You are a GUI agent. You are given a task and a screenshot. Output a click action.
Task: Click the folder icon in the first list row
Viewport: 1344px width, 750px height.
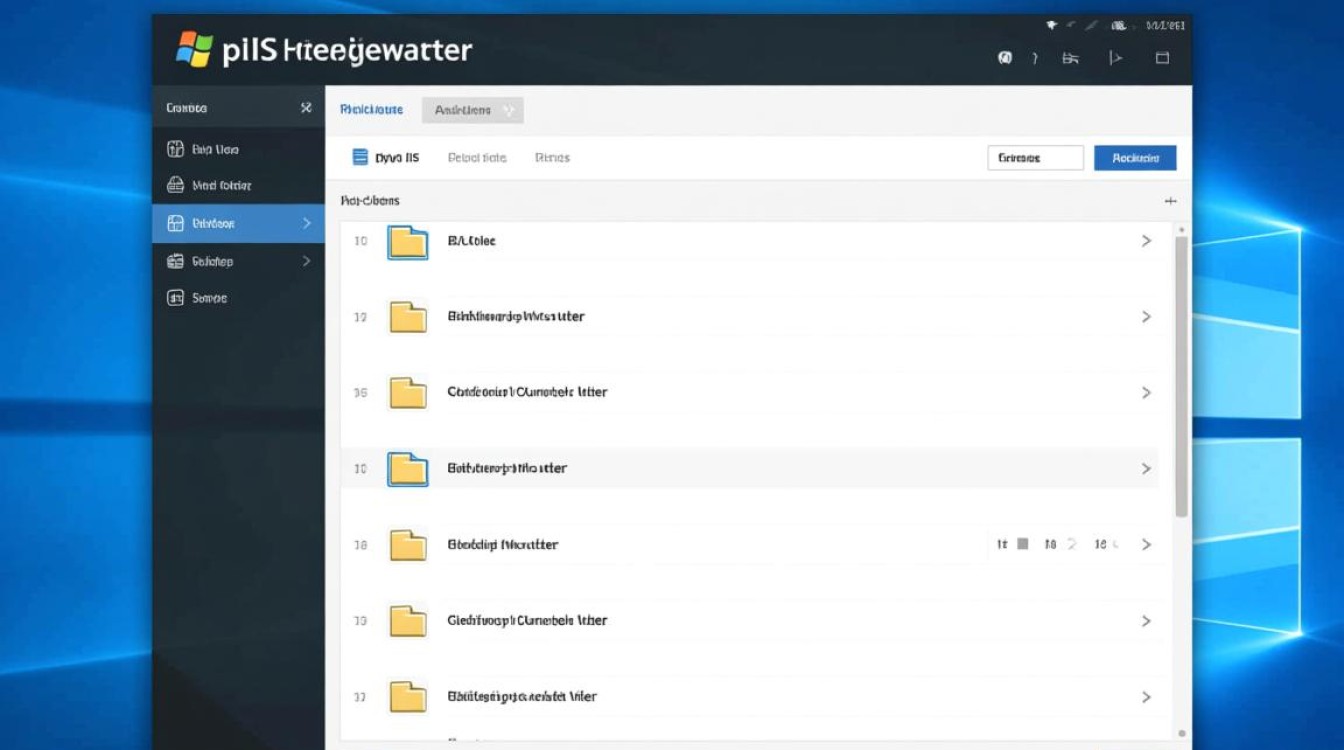(x=407, y=242)
